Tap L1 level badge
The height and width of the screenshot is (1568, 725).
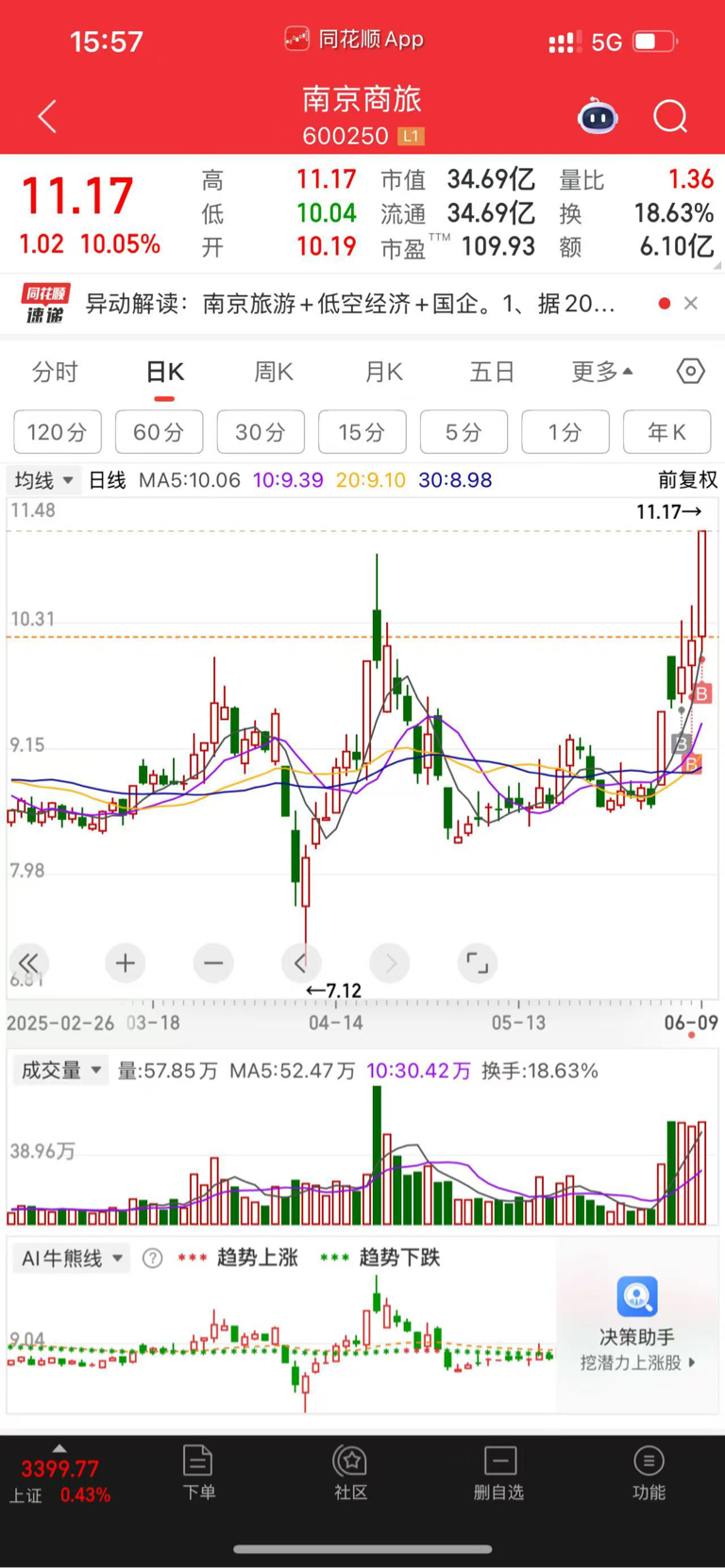click(411, 136)
